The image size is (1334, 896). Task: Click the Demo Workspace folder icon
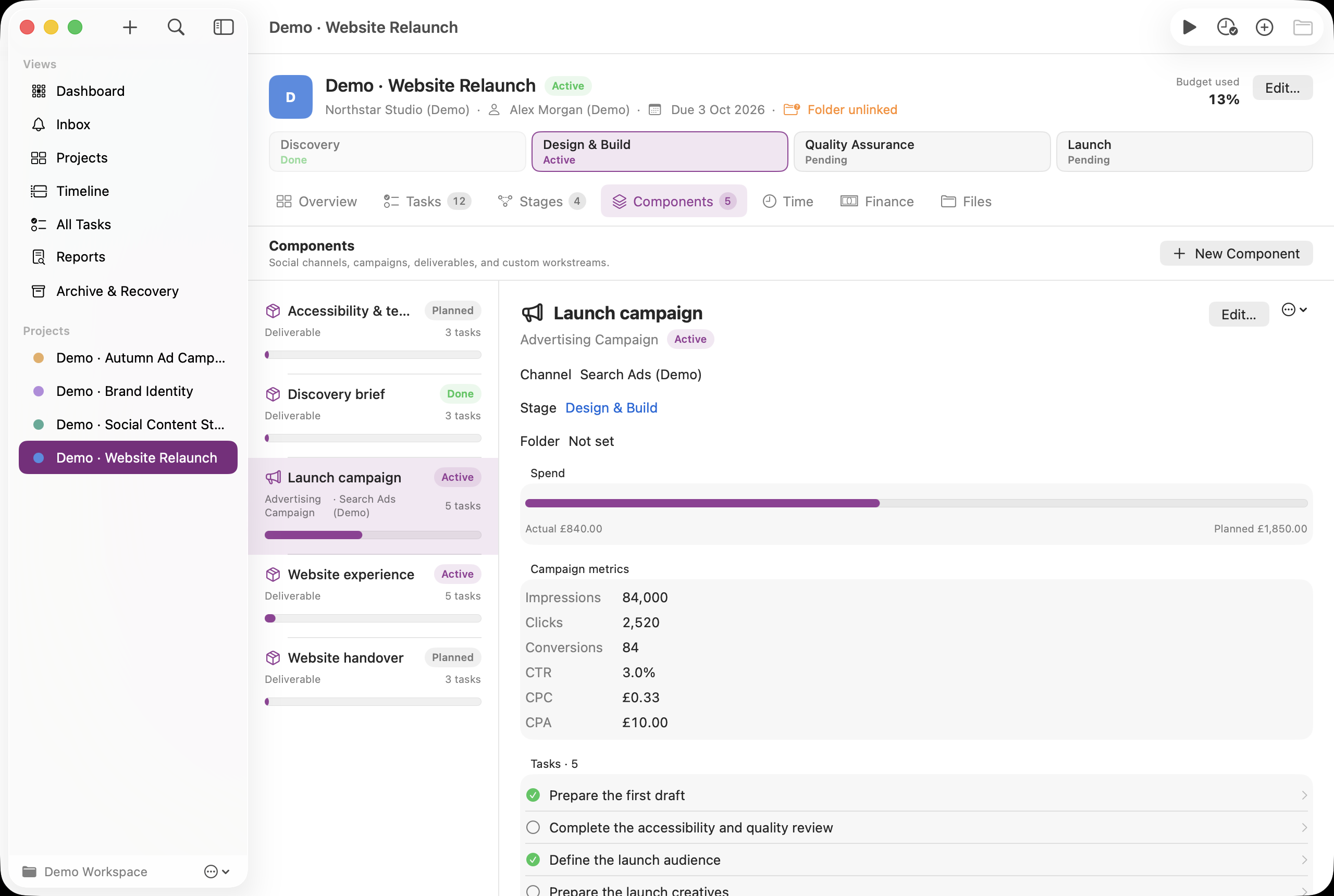(x=29, y=872)
